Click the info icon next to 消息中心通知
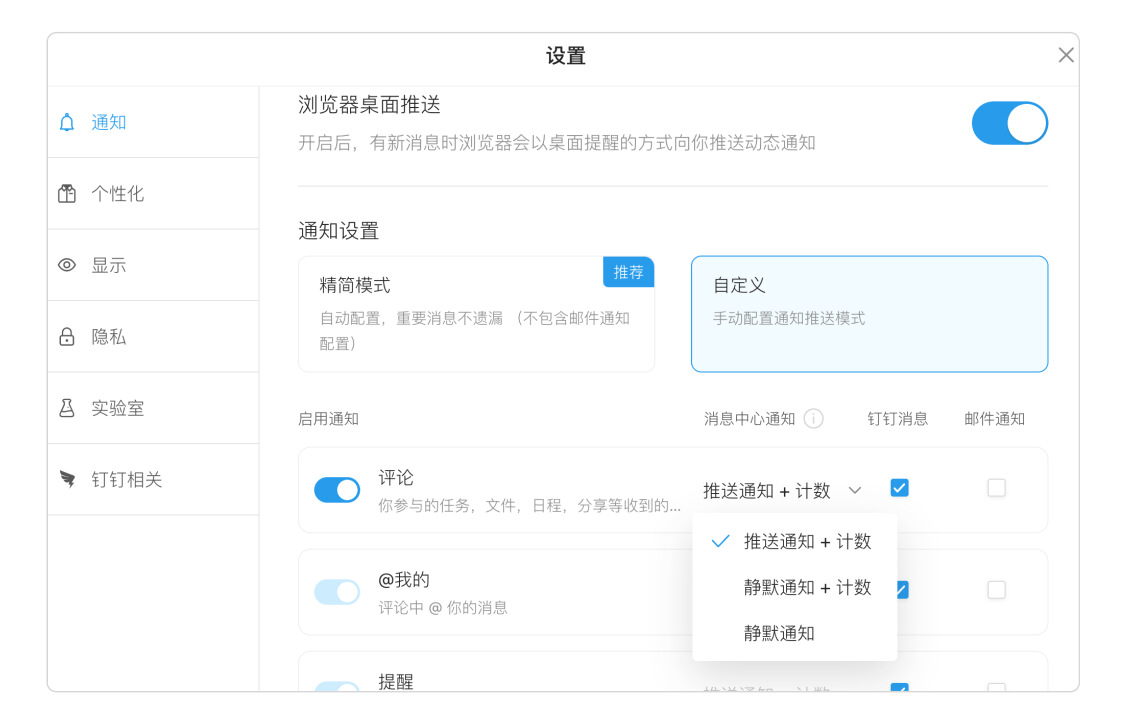The height and width of the screenshot is (726, 1125). point(814,419)
